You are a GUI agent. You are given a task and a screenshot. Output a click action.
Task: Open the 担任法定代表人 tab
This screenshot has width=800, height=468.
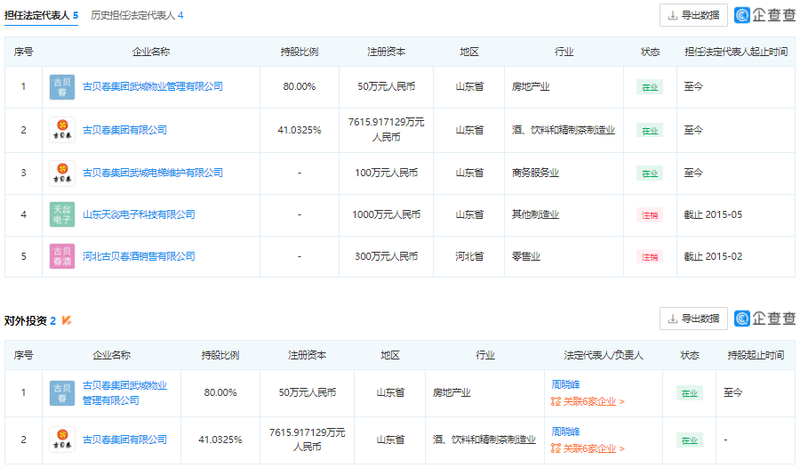[41, 15]
